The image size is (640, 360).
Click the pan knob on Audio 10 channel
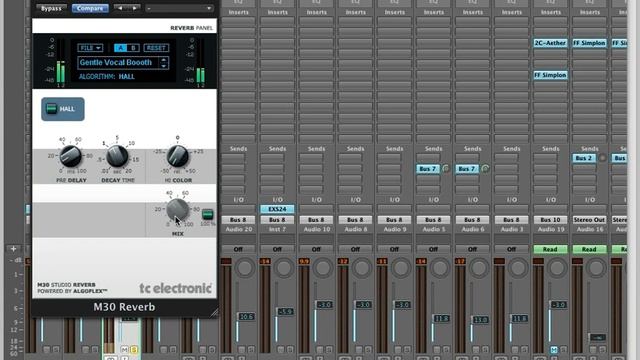[x=323, y=268]
